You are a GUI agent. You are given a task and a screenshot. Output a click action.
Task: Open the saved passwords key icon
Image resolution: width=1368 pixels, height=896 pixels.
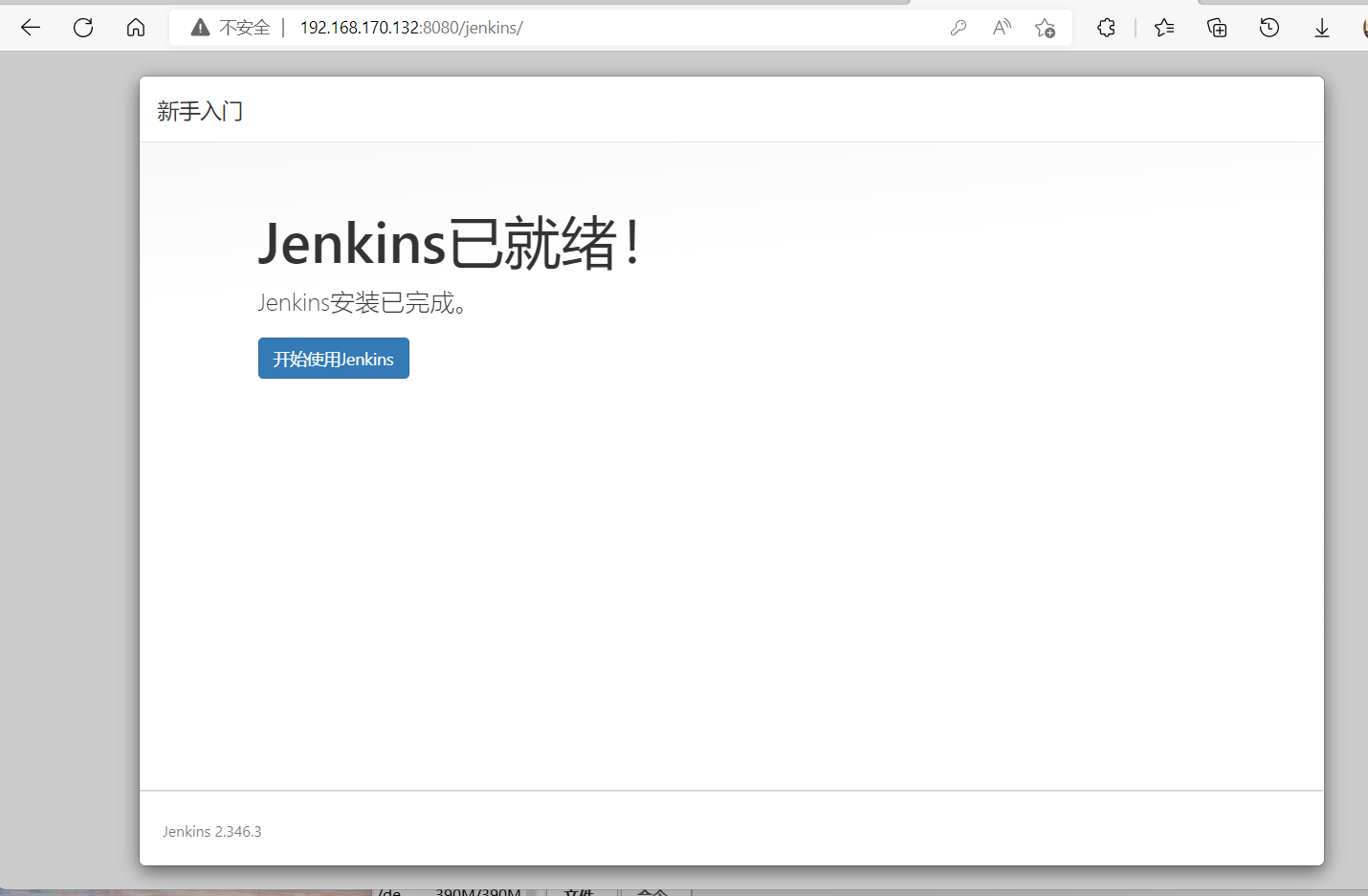[959, 28]
